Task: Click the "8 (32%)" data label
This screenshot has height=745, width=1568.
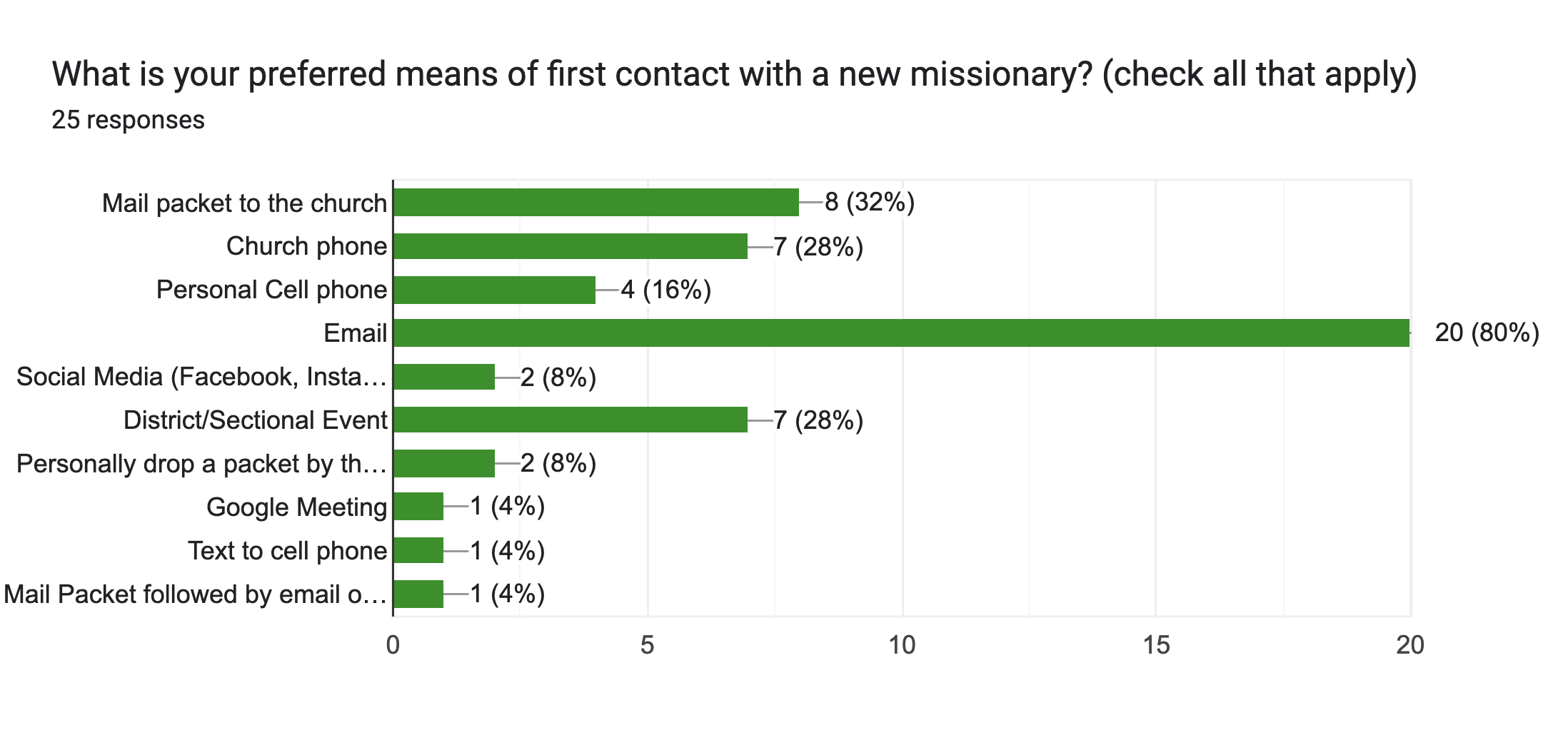Action: 870,203
